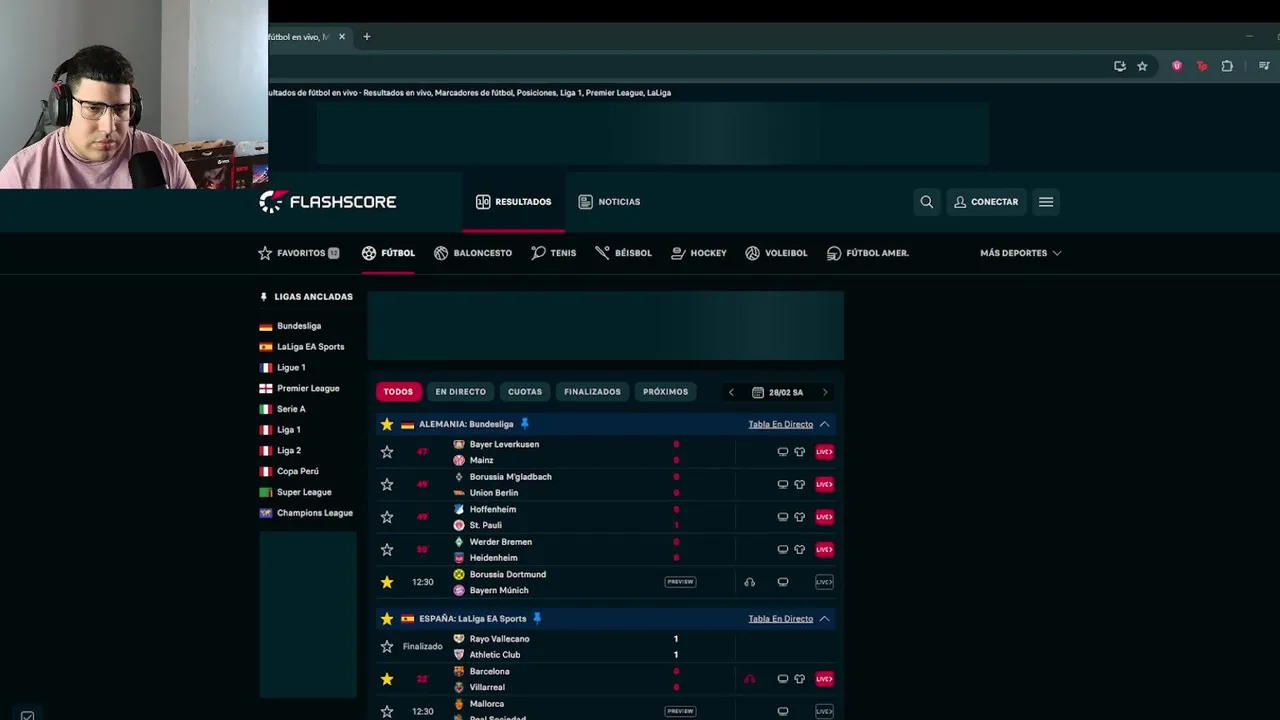Open the pink shield extension icon
The height and width of the screenshot is (720, 1280).
[x=1177, y=66]
